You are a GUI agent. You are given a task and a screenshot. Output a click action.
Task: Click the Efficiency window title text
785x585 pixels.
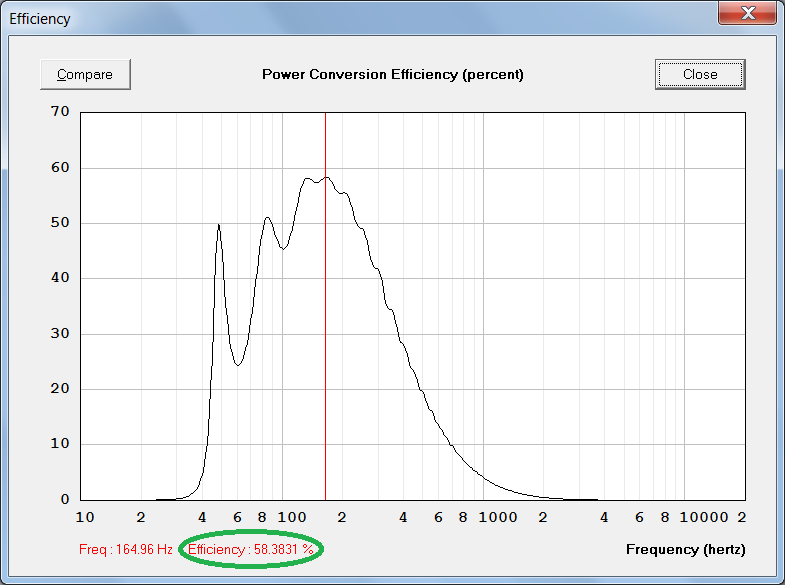click(x=40, y=19)
